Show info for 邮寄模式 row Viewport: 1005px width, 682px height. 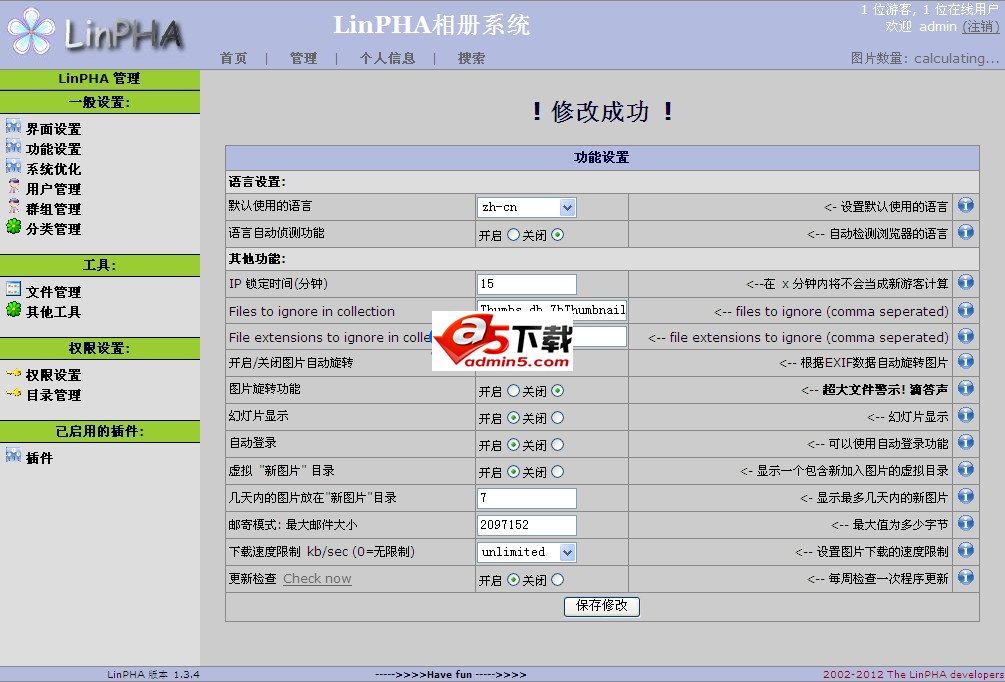click(x=966, y=523)
